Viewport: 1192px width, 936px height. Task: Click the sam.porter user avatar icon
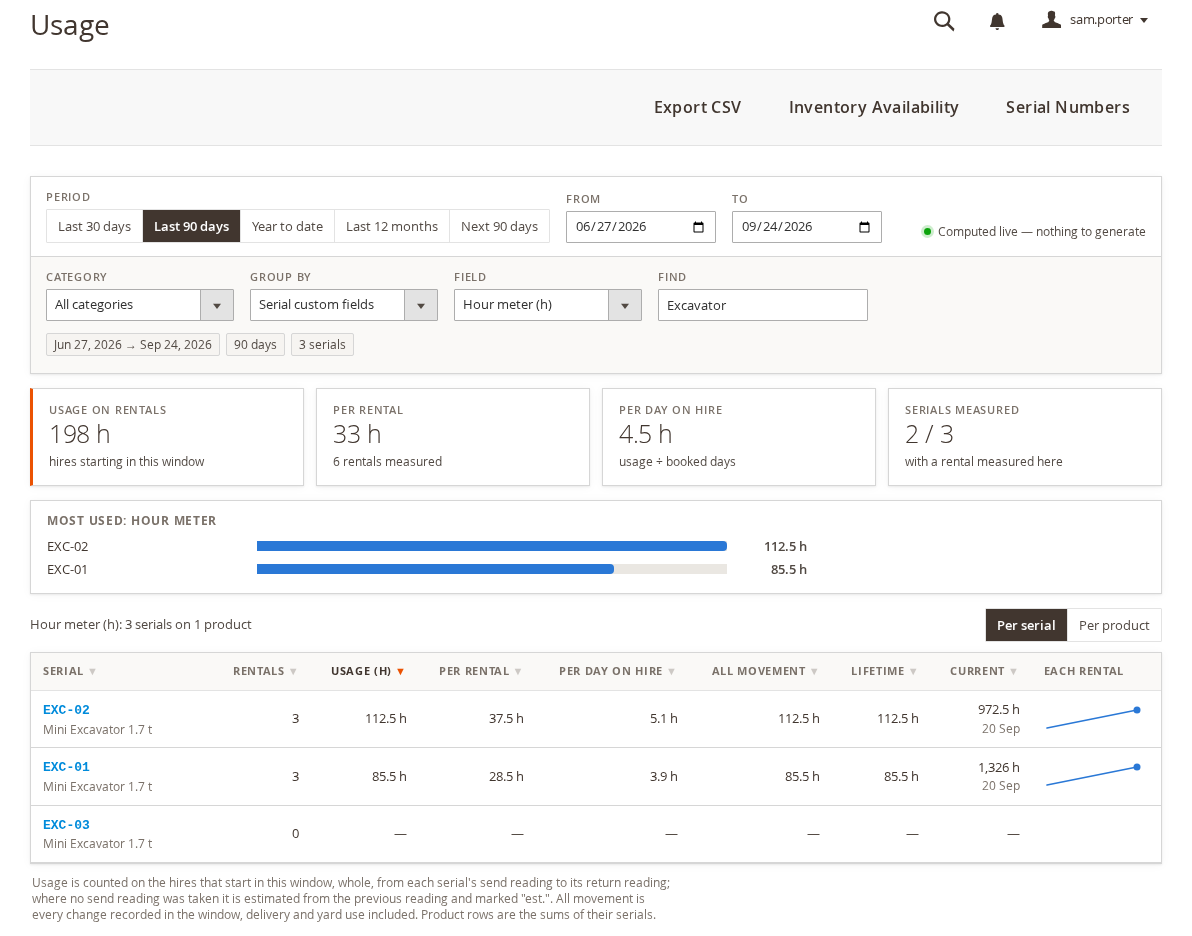(x=1051, y=20)
